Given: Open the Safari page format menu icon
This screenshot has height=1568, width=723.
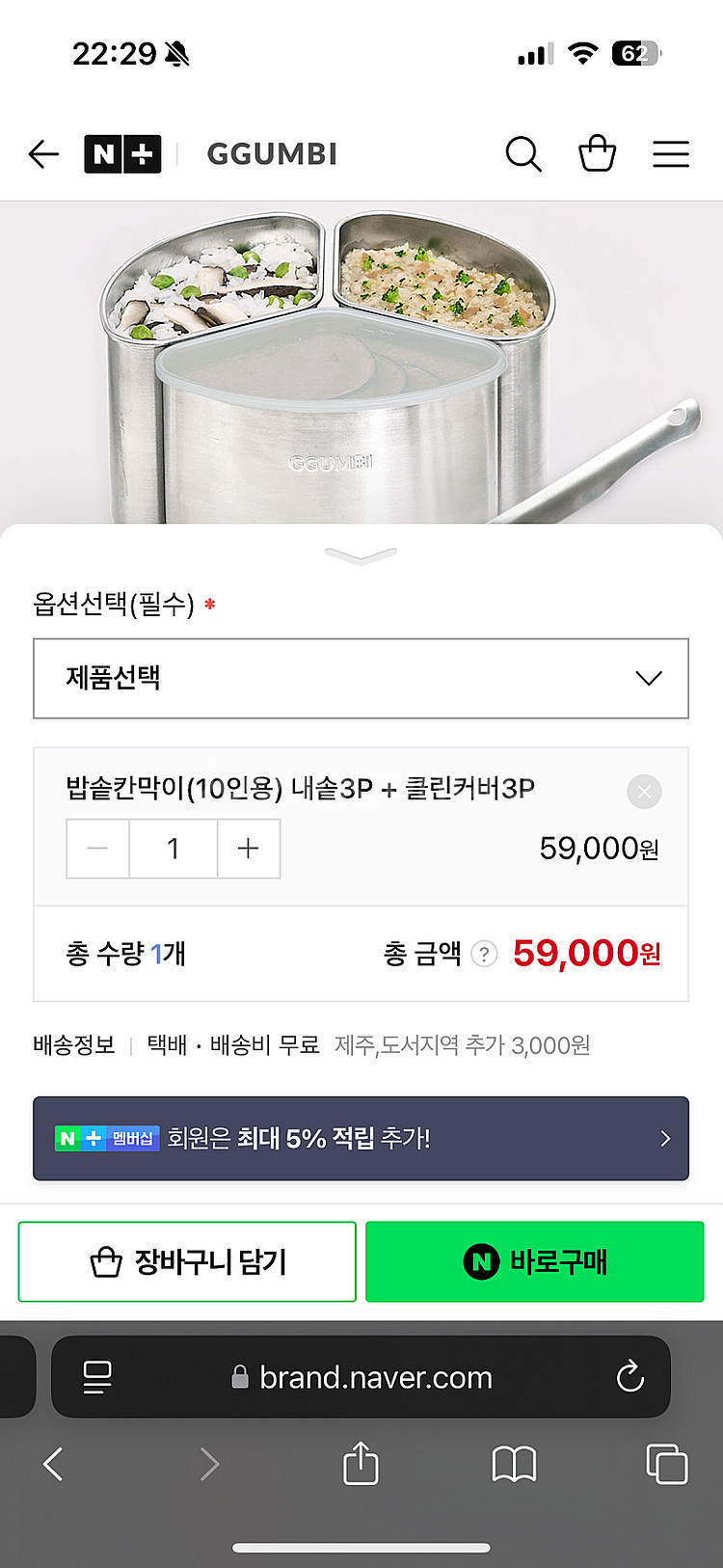Looking at the screenshot, I should point(97,1377).
